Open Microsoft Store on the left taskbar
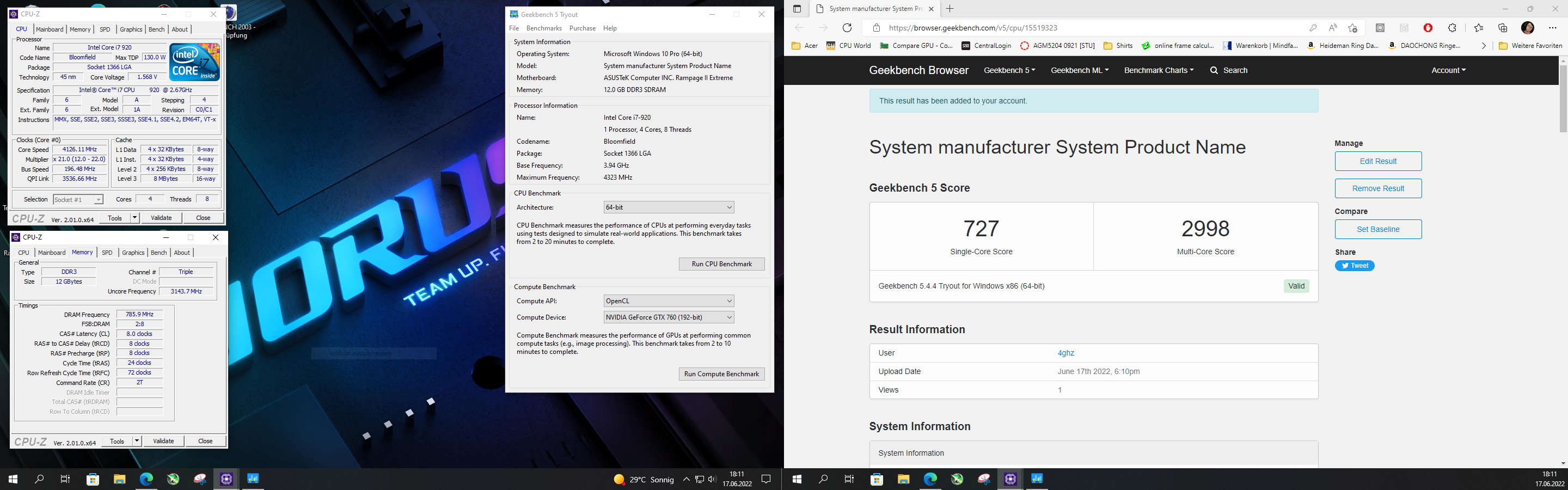 click(93, 480)
